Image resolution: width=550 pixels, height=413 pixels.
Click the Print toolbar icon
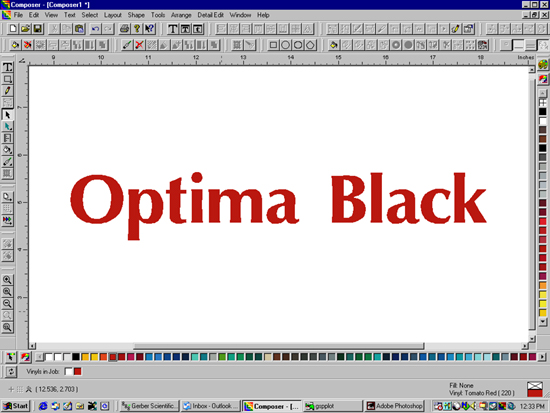(124, 28)
